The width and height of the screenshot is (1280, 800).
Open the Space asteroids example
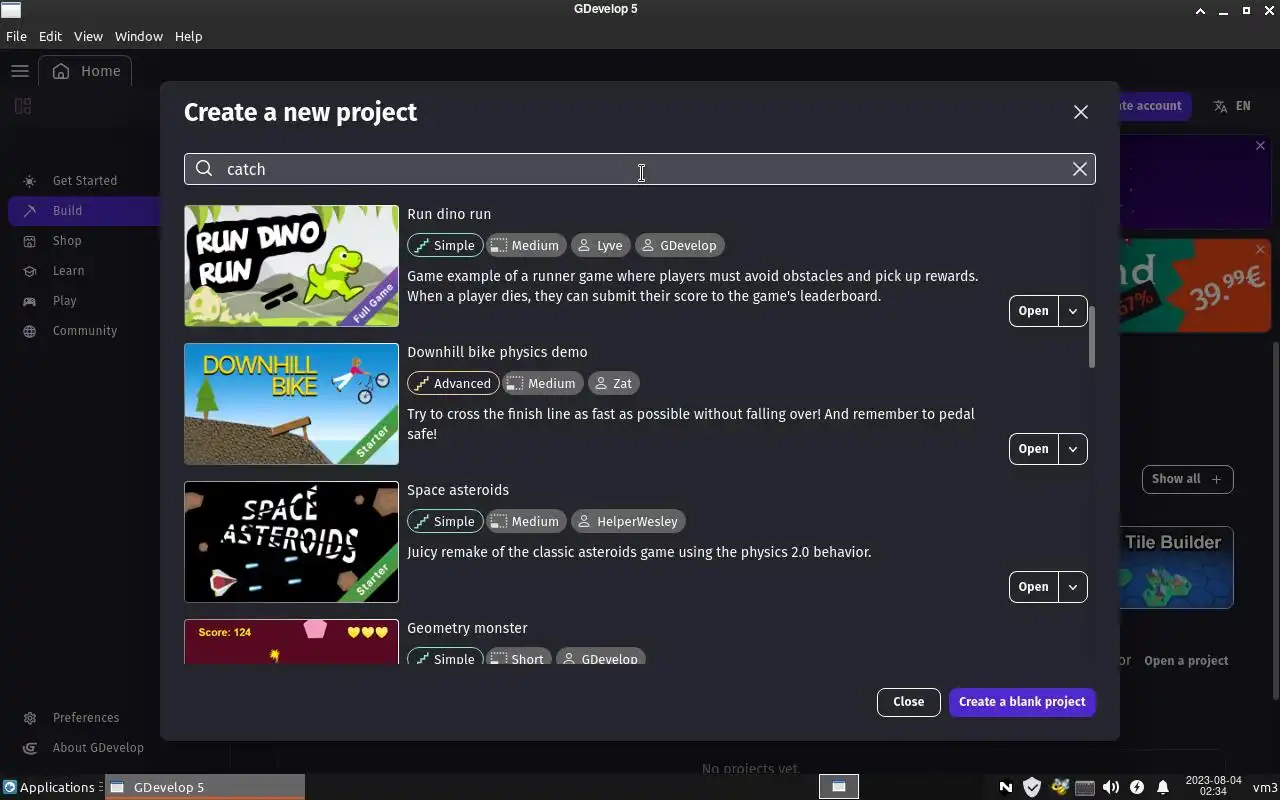click(x=1033, y=587)
